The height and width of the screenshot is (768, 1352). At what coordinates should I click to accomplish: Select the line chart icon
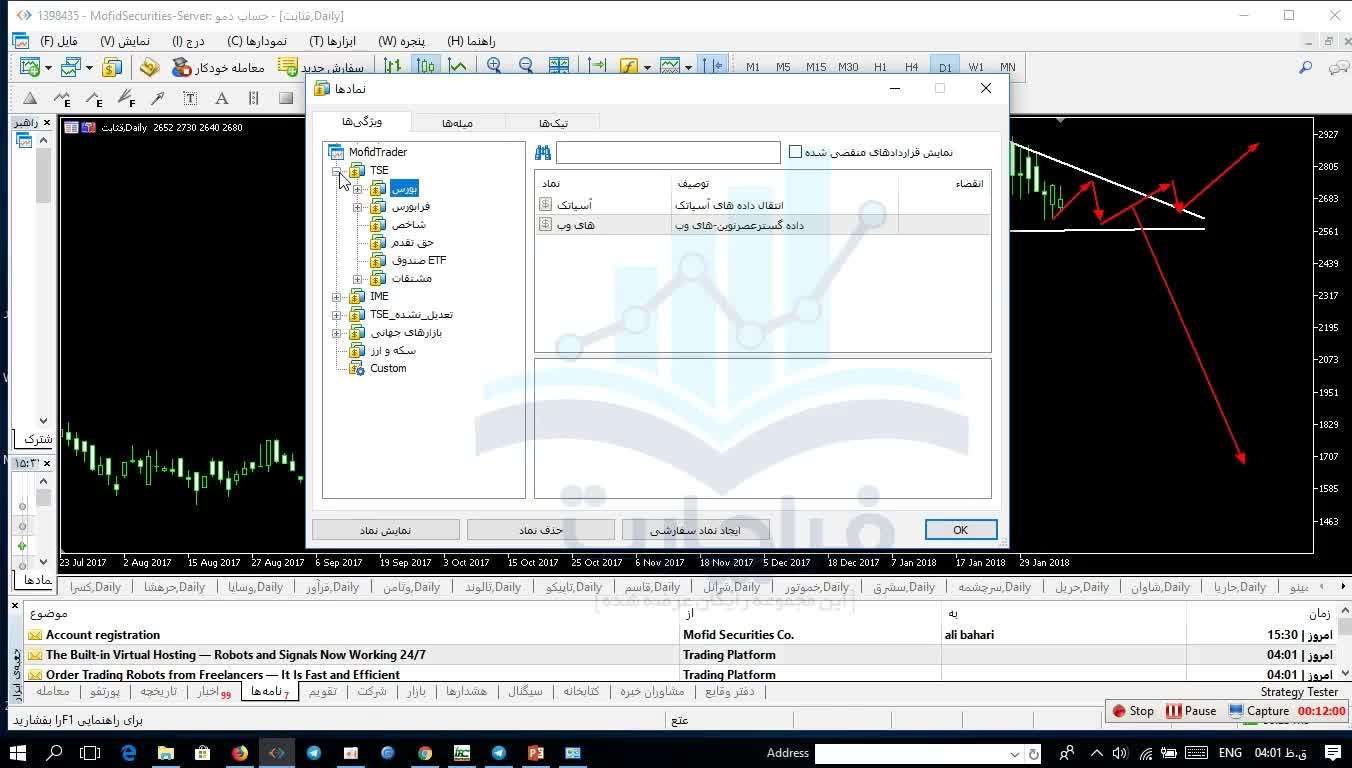pos(458,66)
